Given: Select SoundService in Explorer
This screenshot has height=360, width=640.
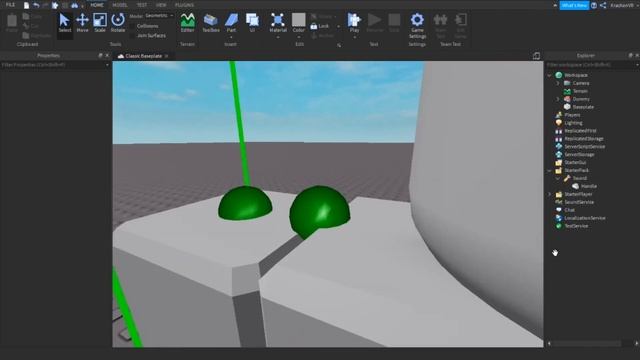Looking at the screenshot, I should [579, 202].
